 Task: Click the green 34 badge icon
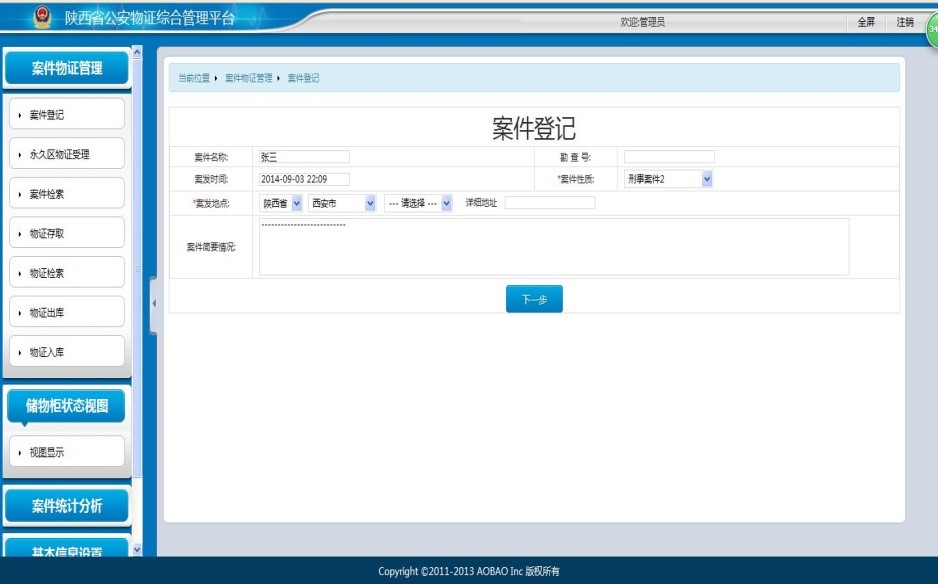click(x=931, y=28)
